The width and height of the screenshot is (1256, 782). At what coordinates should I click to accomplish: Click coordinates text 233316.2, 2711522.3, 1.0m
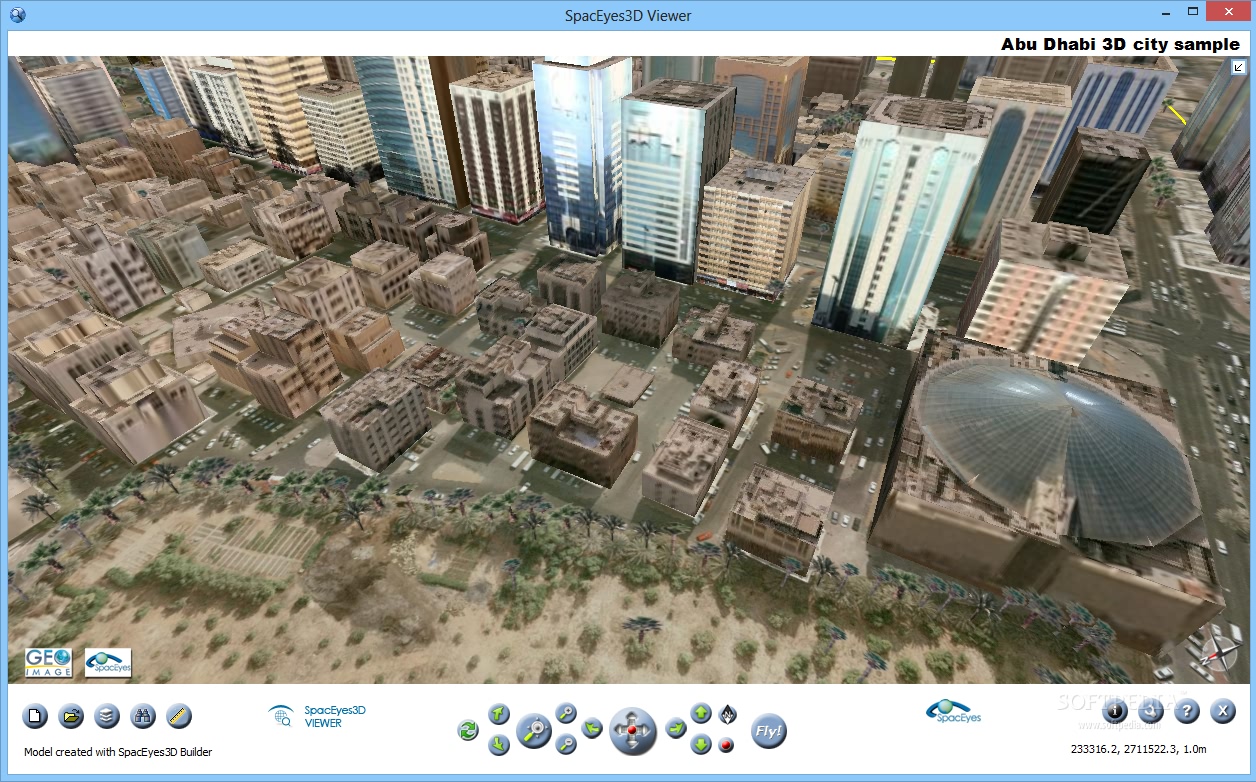(x=1138, y=748)
